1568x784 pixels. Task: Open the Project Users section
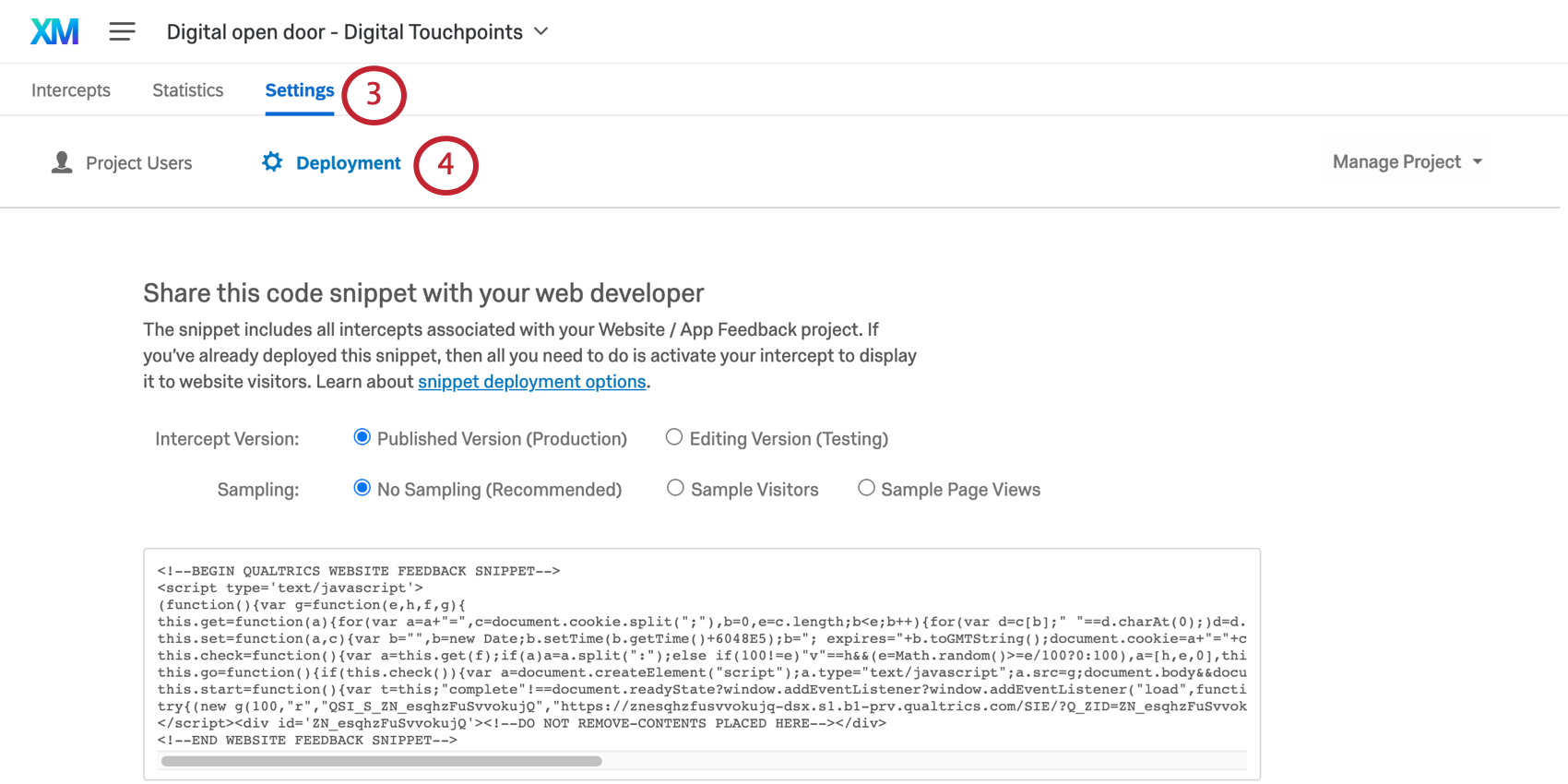pos(138,163)
